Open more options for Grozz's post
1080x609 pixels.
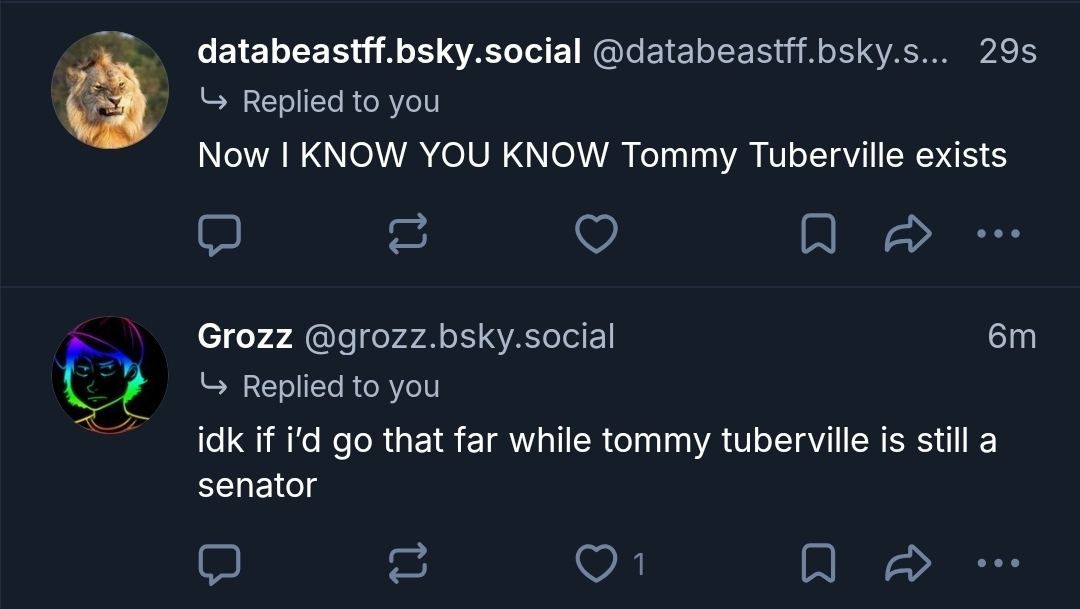coord(997,564)
